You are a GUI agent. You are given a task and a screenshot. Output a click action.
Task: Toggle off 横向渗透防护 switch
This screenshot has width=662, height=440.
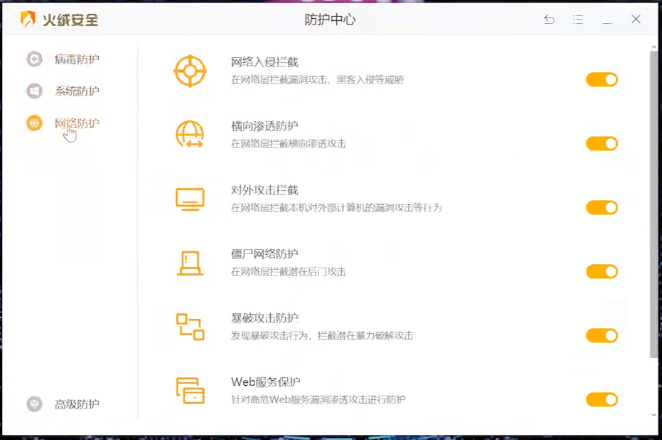(x=602, y=144)
